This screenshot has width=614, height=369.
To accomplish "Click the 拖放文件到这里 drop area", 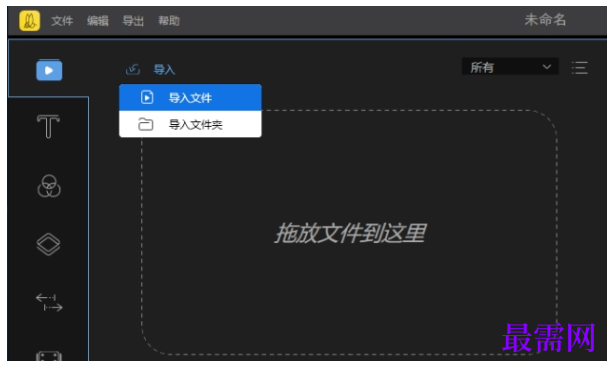I will pyautogui.click(x=350, y=233).
